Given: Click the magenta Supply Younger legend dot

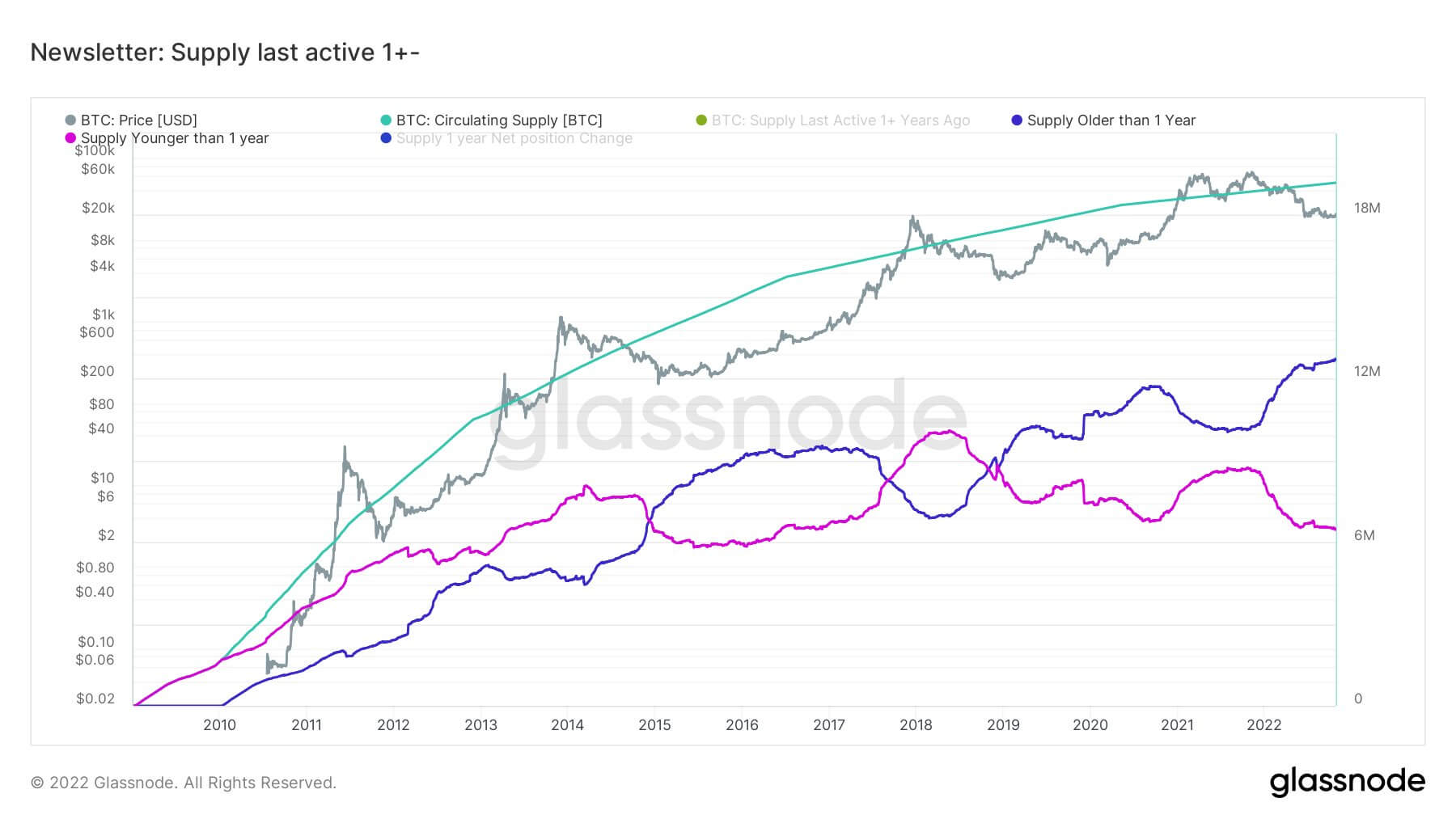Looking at the screenshot, I should click(x=70, y=138).
